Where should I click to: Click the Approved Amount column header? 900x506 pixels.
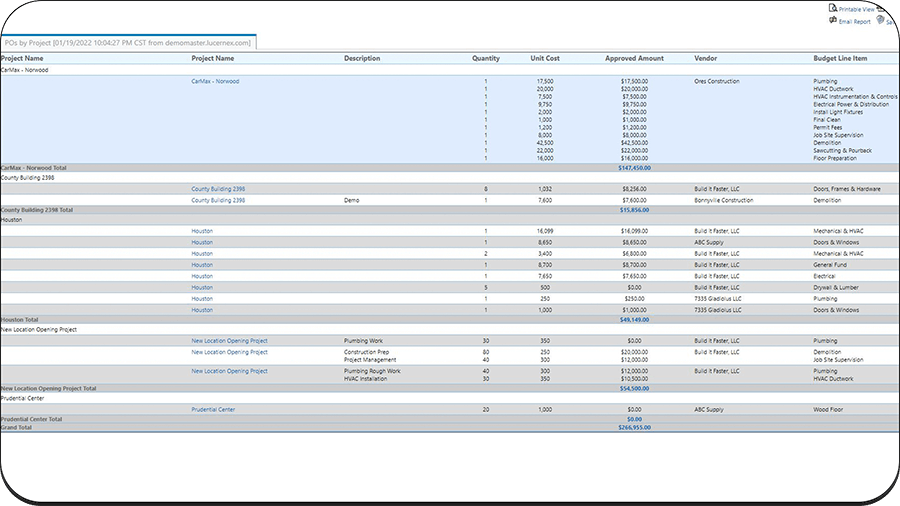(634, 59)
